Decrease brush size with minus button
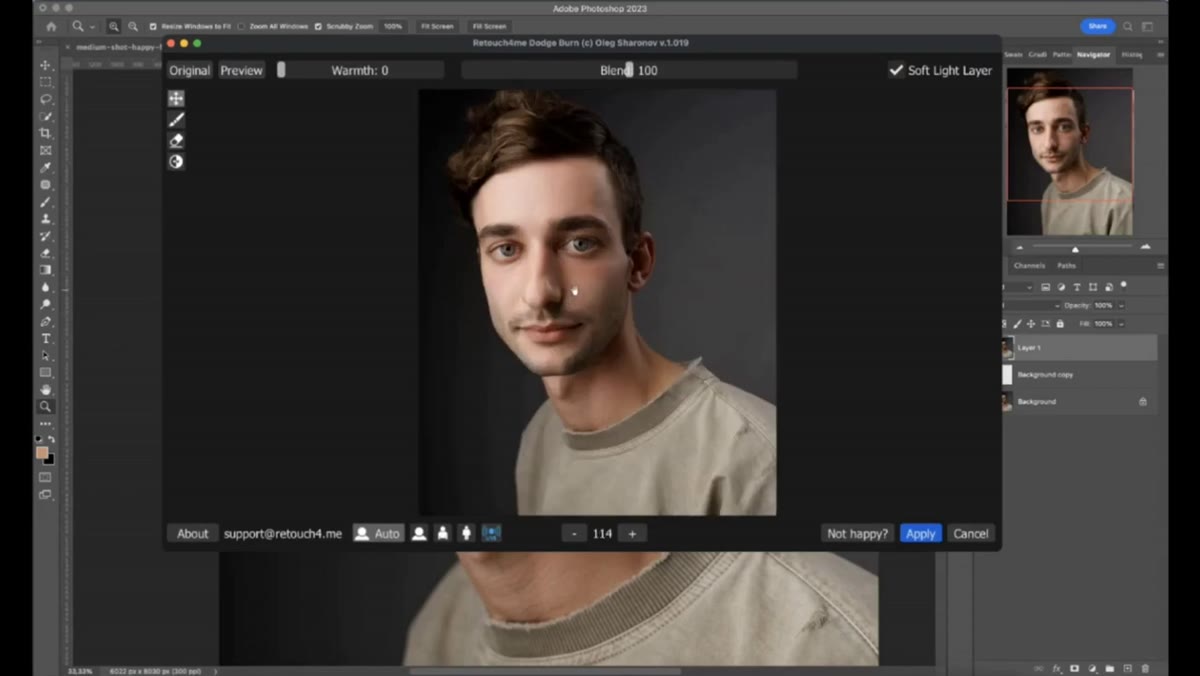This screenshot has width=1200, height=676. 574,533
